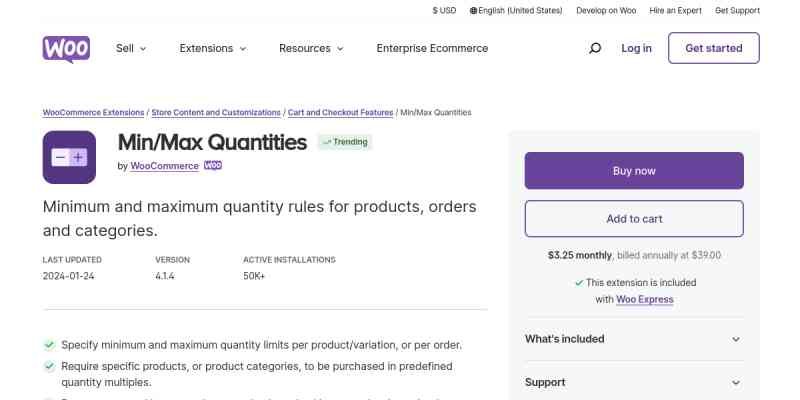The width and height of the screenshot is (800, 400).
Task: Open the Extensions dropdown menu
Action: [212, 48]
